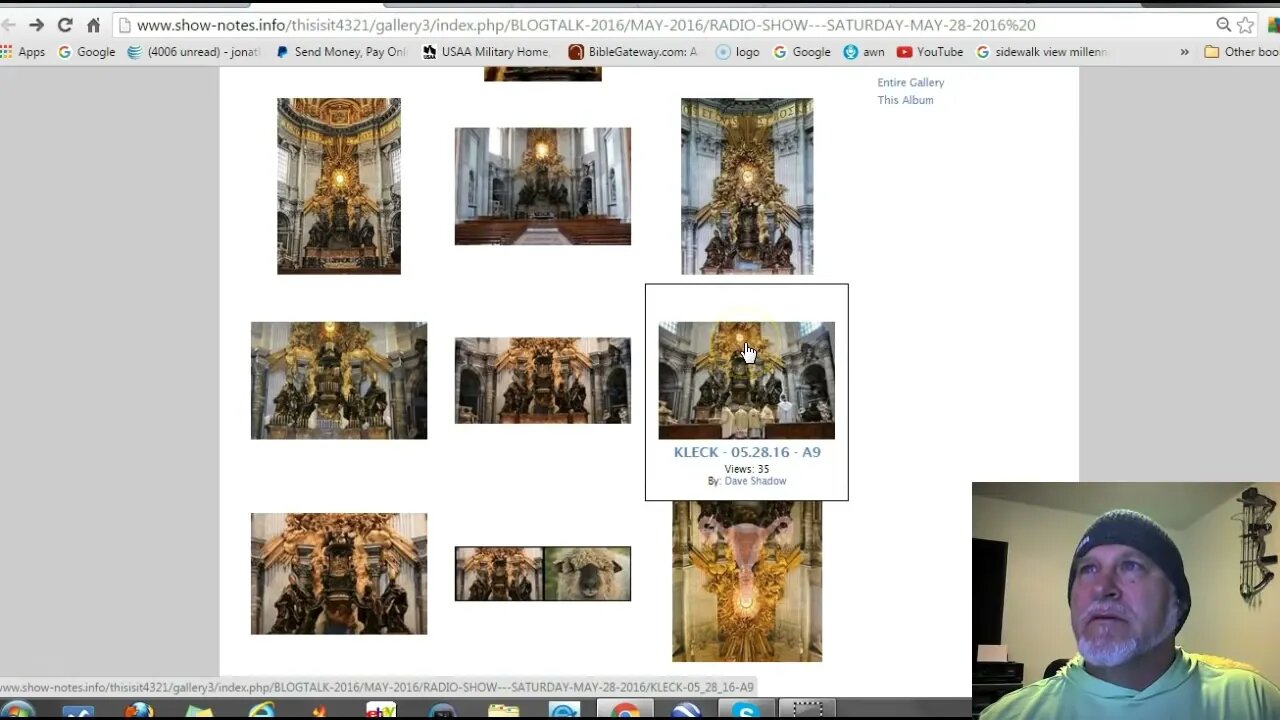Reload the page with the refresh icon
Screen dimensions: 1280x720
click(65, 25)
